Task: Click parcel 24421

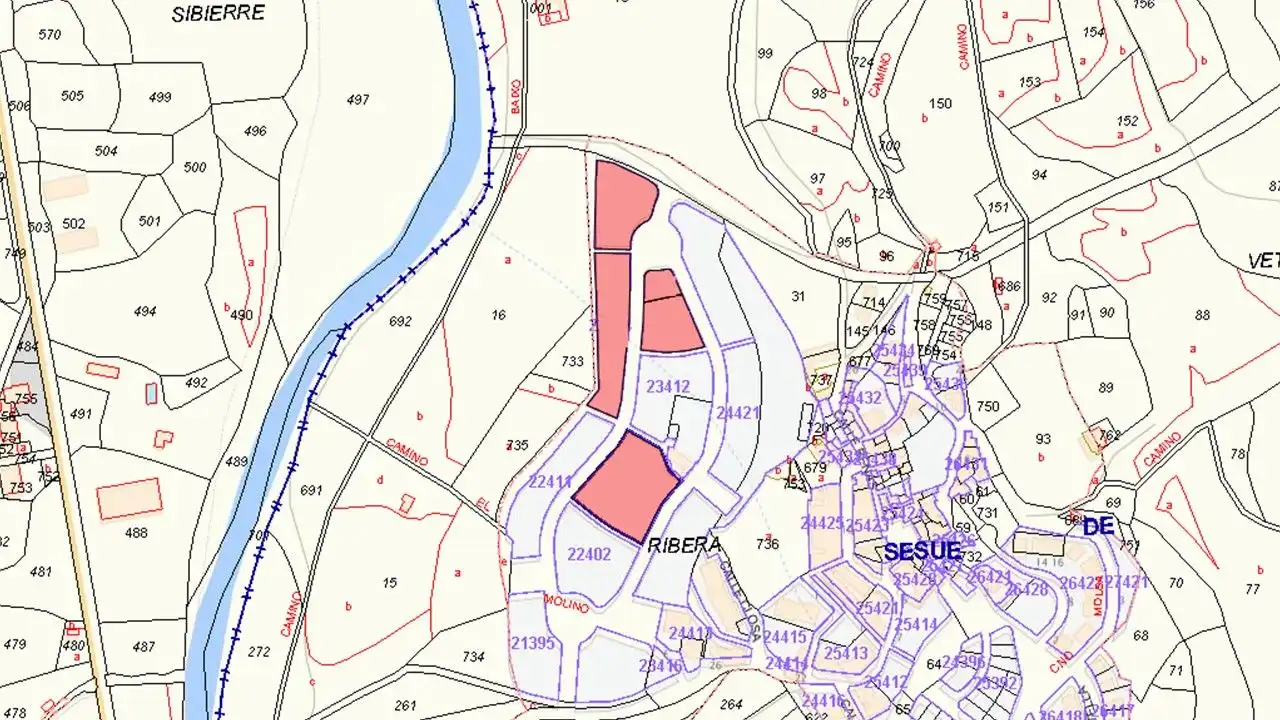Action: tap(738, 412)
